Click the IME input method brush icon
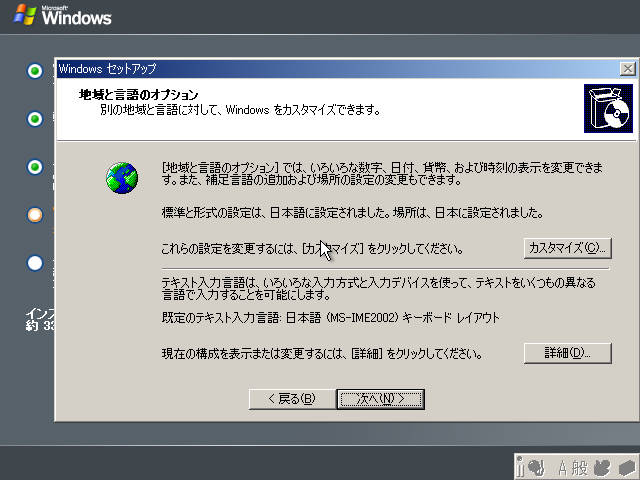Image resolution: width=640 pixels, height=480 pixels. [x=536, y=468]
